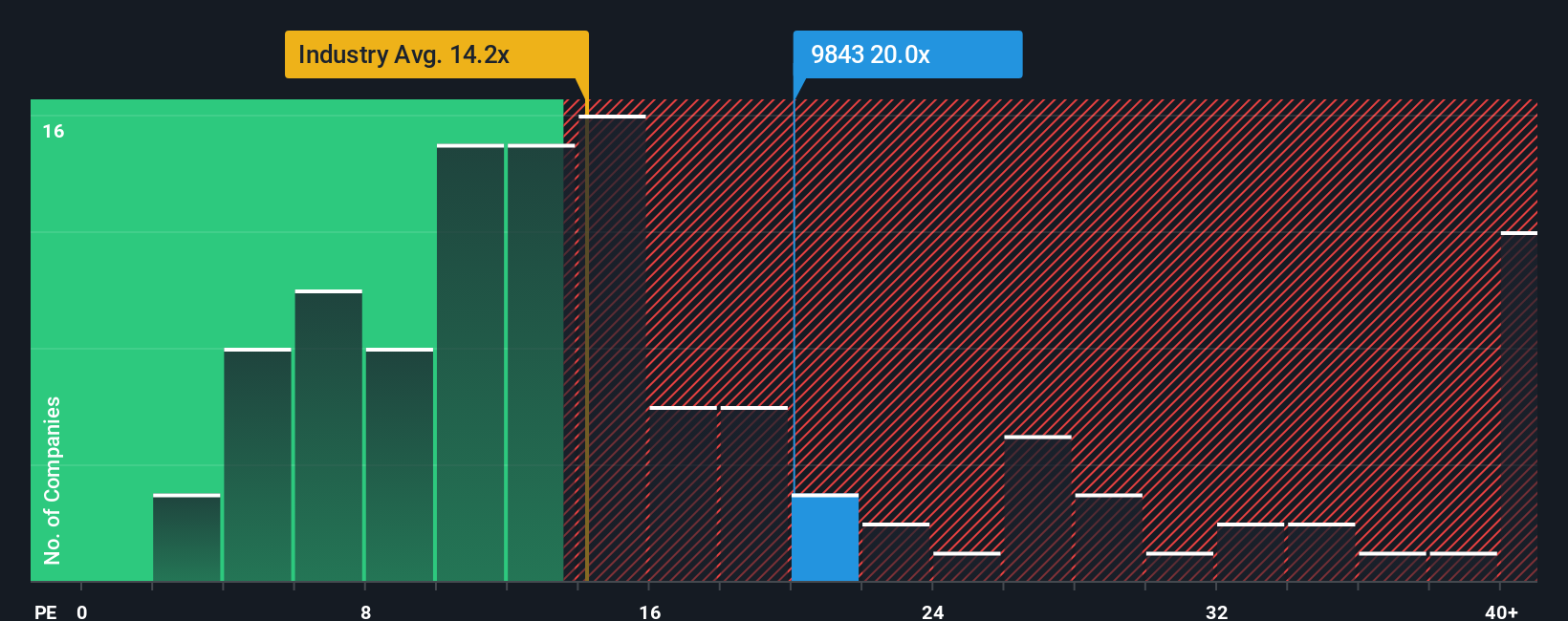Click the PE axis title
Image resolution: width=1568 pixels, height=621 pixels.
click(x=45, y=611)
